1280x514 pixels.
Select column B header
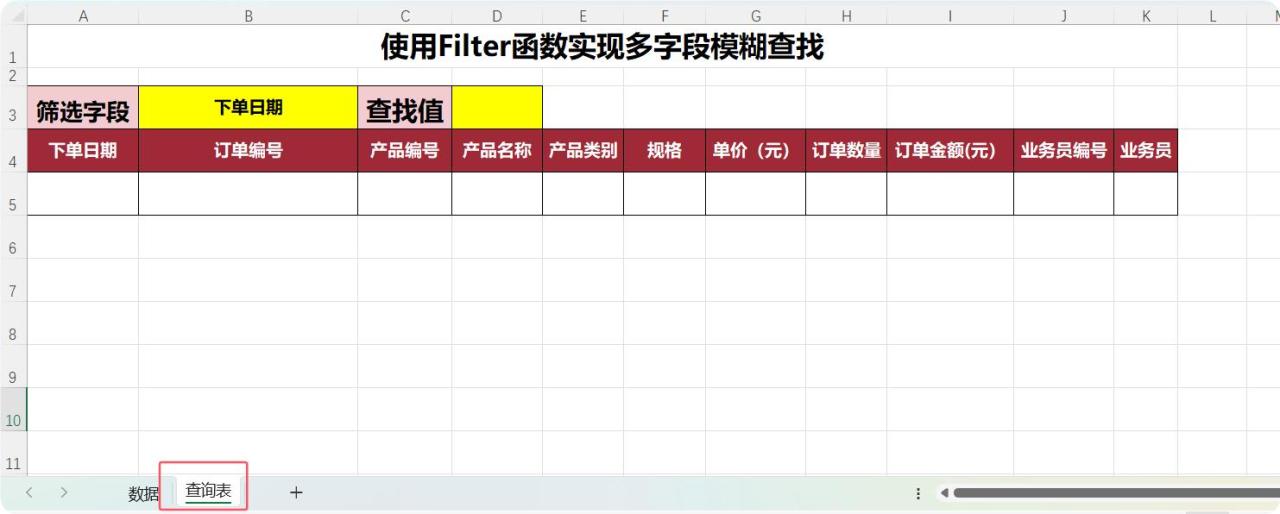(248, 15)
